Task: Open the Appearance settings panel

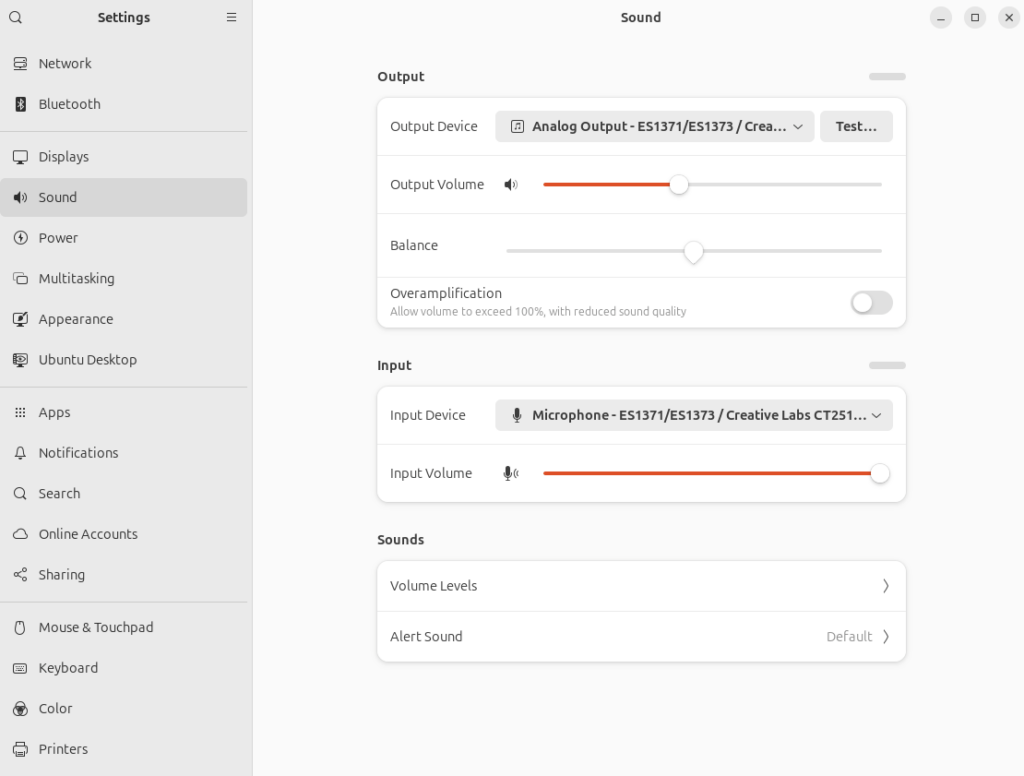Action: pyautogui.click(x=76, y=319)
